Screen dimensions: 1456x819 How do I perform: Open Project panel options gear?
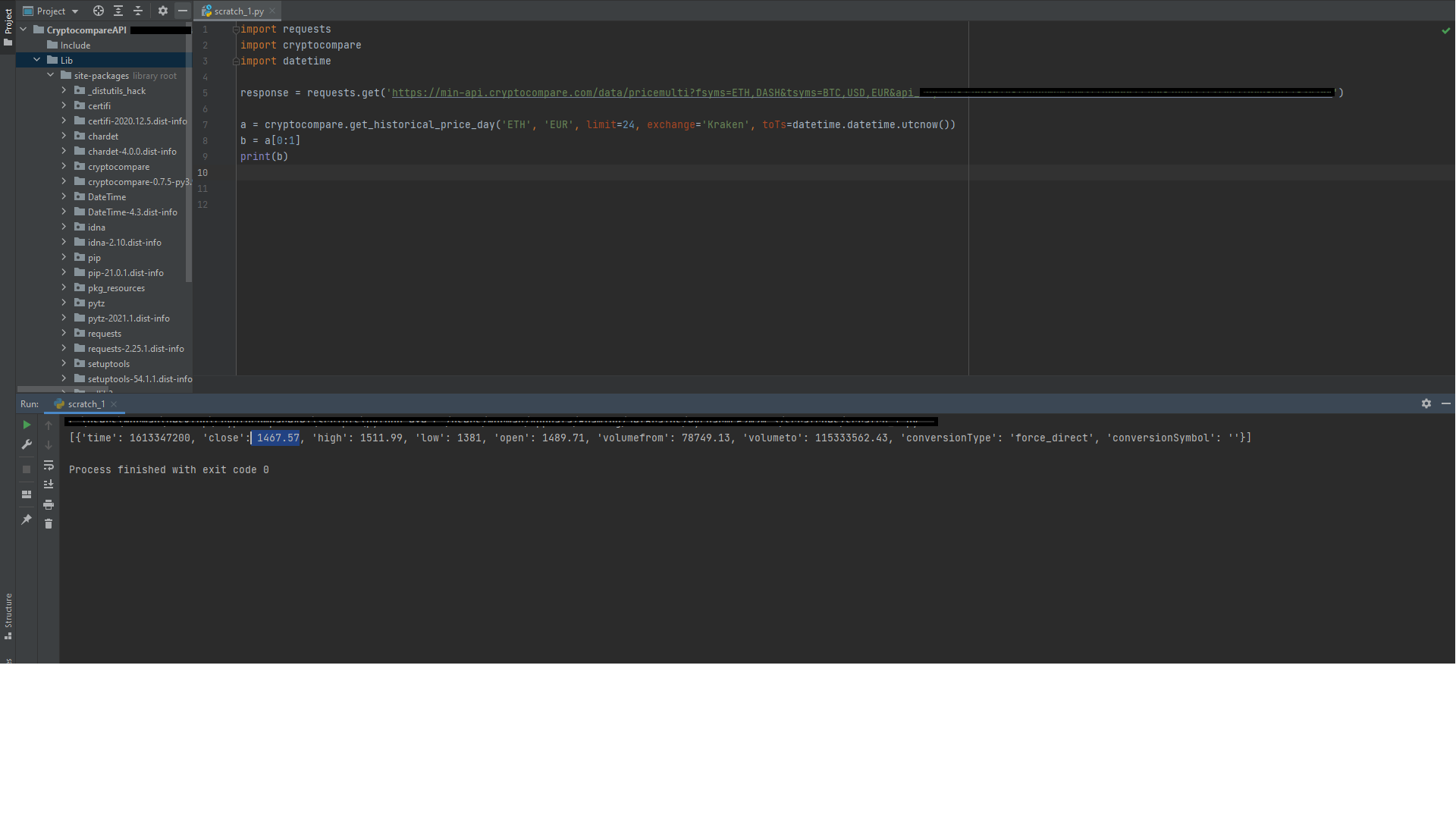click(x=163, y=11)
